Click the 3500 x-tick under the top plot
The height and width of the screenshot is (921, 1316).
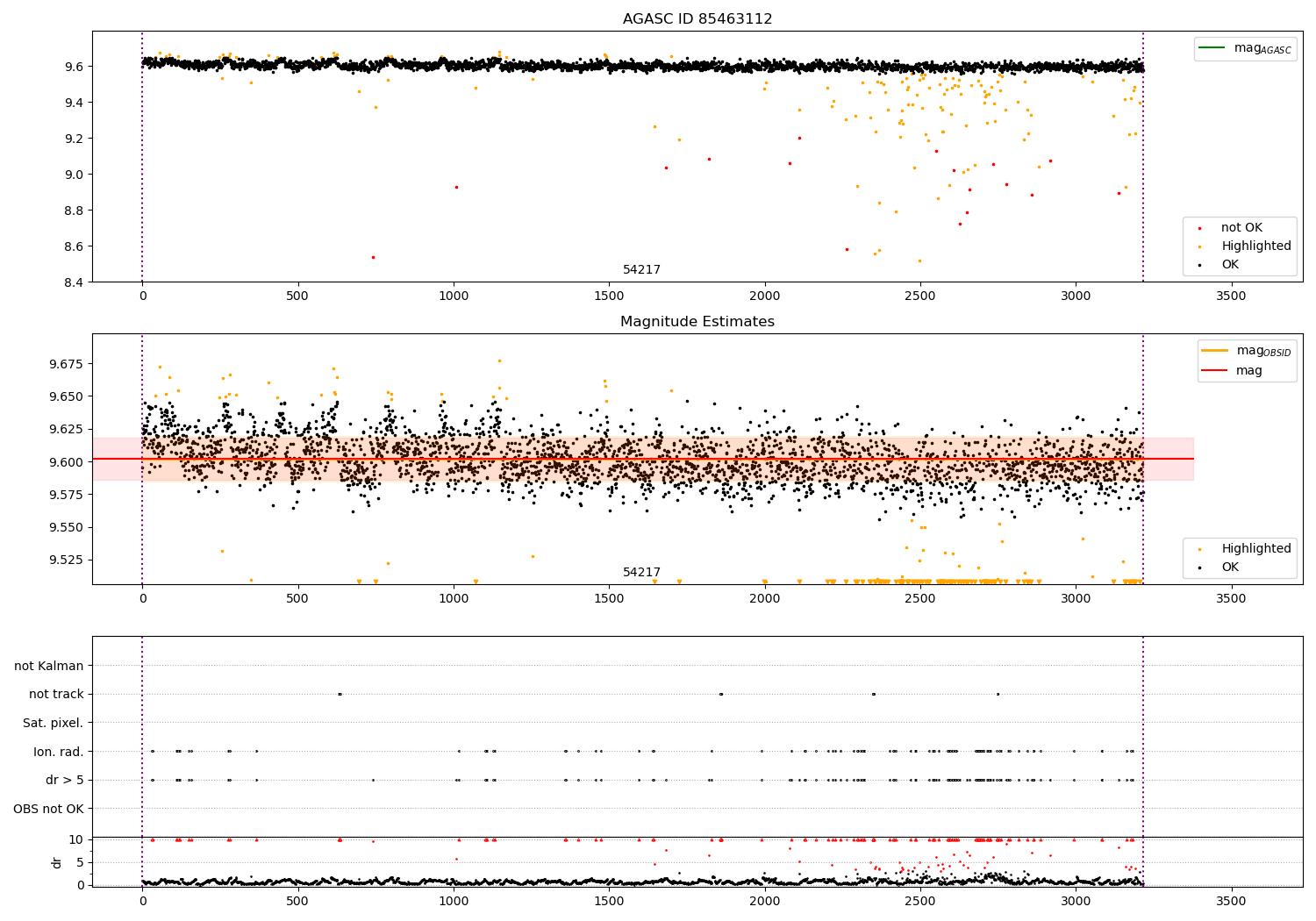(x=1231, y=296)
